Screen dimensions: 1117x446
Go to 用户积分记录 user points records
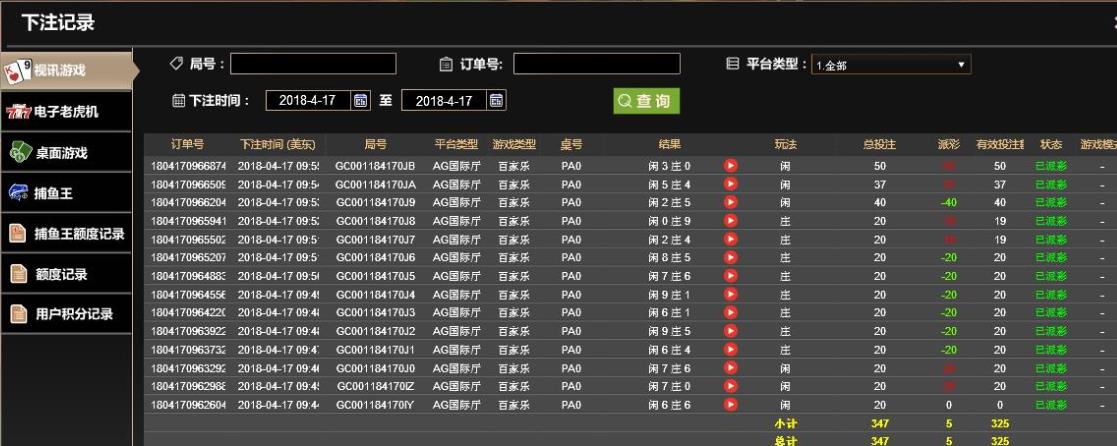[66, 314]
